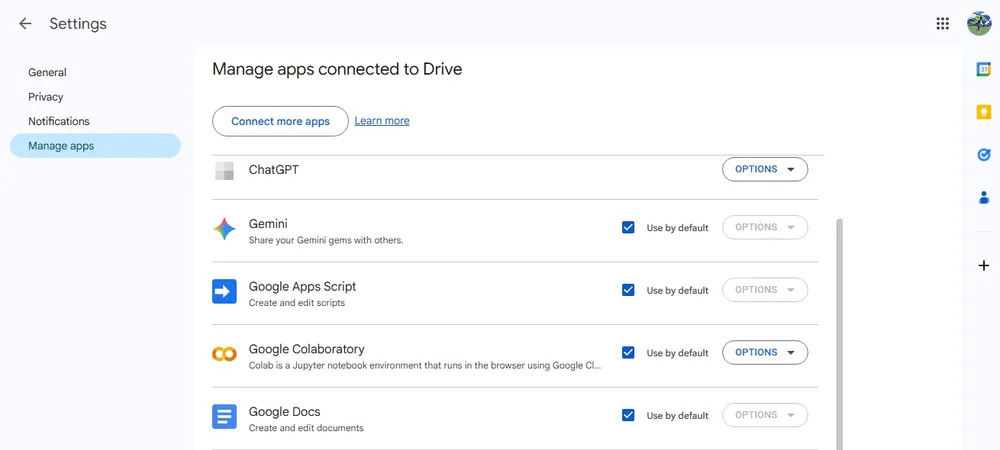Viewport: 1000px width, 450px height.
Task: Uncheck Use by default for Google Colaboratory
Action: pos(628,352)
